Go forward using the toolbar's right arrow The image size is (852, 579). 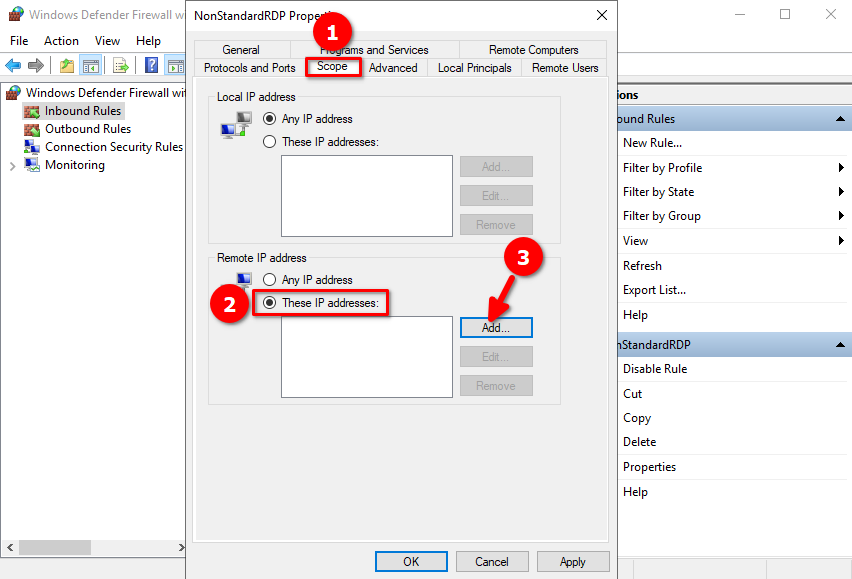pyautogui.click(x=36, y=66)
